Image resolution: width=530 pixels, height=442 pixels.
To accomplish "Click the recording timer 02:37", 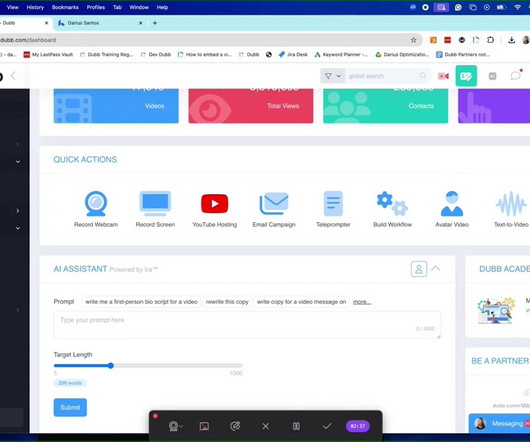I will 358,426.
